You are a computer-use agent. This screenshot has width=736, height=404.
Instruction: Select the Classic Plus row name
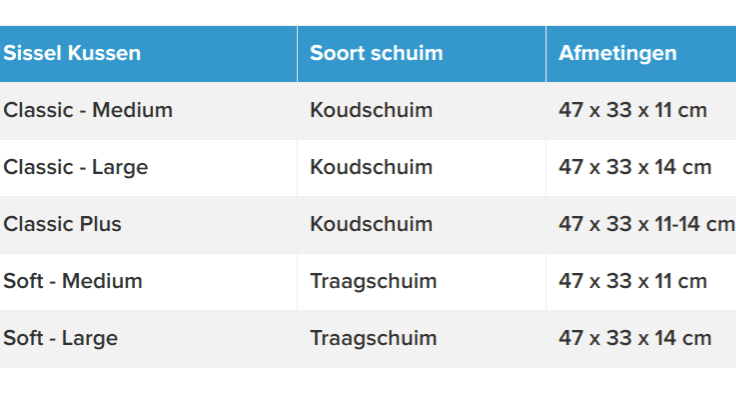pyautogui.click(x=62, y=224)
